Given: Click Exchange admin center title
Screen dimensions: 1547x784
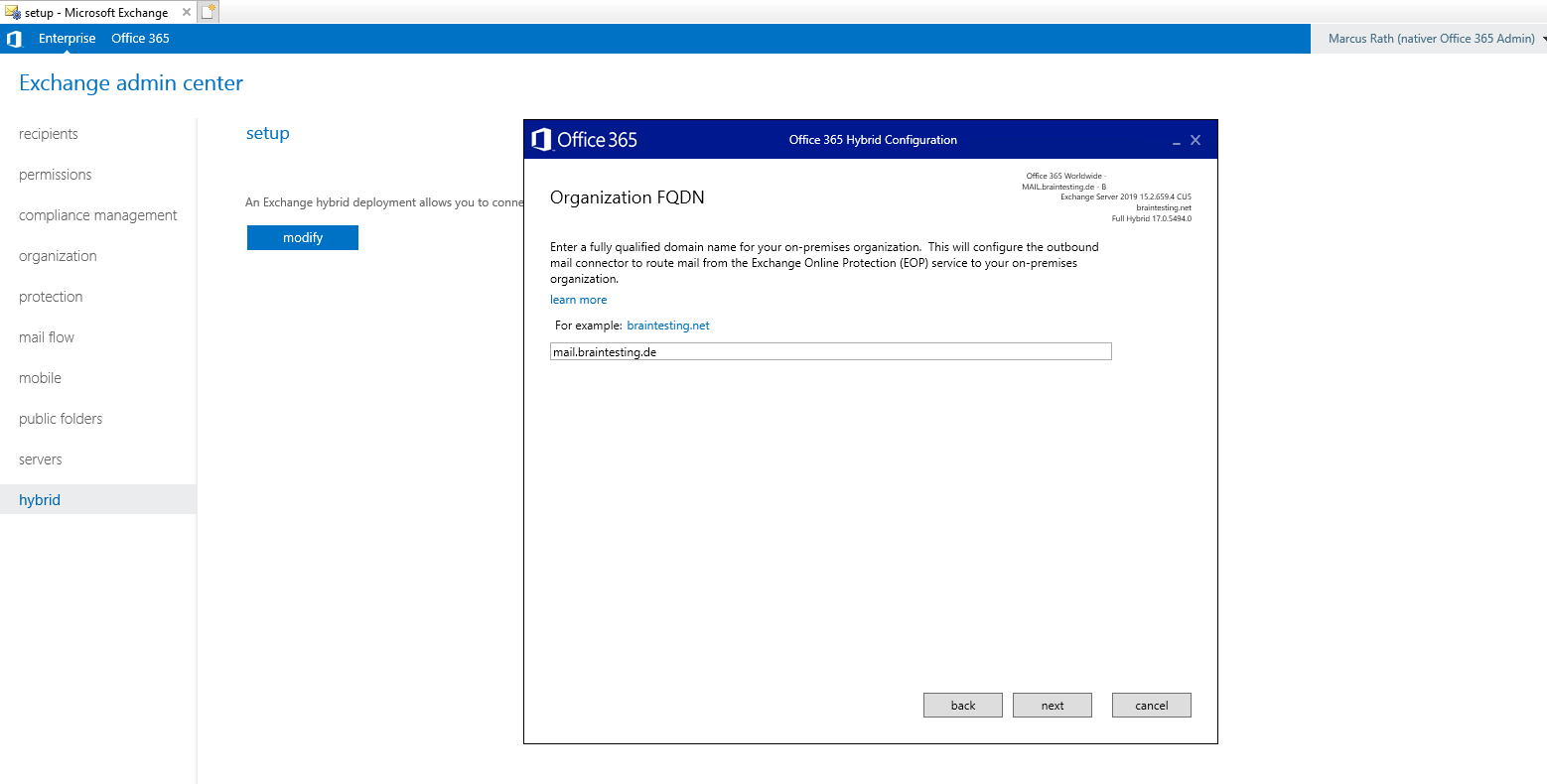Looking at the screenshot, I should tap(131, 83).
